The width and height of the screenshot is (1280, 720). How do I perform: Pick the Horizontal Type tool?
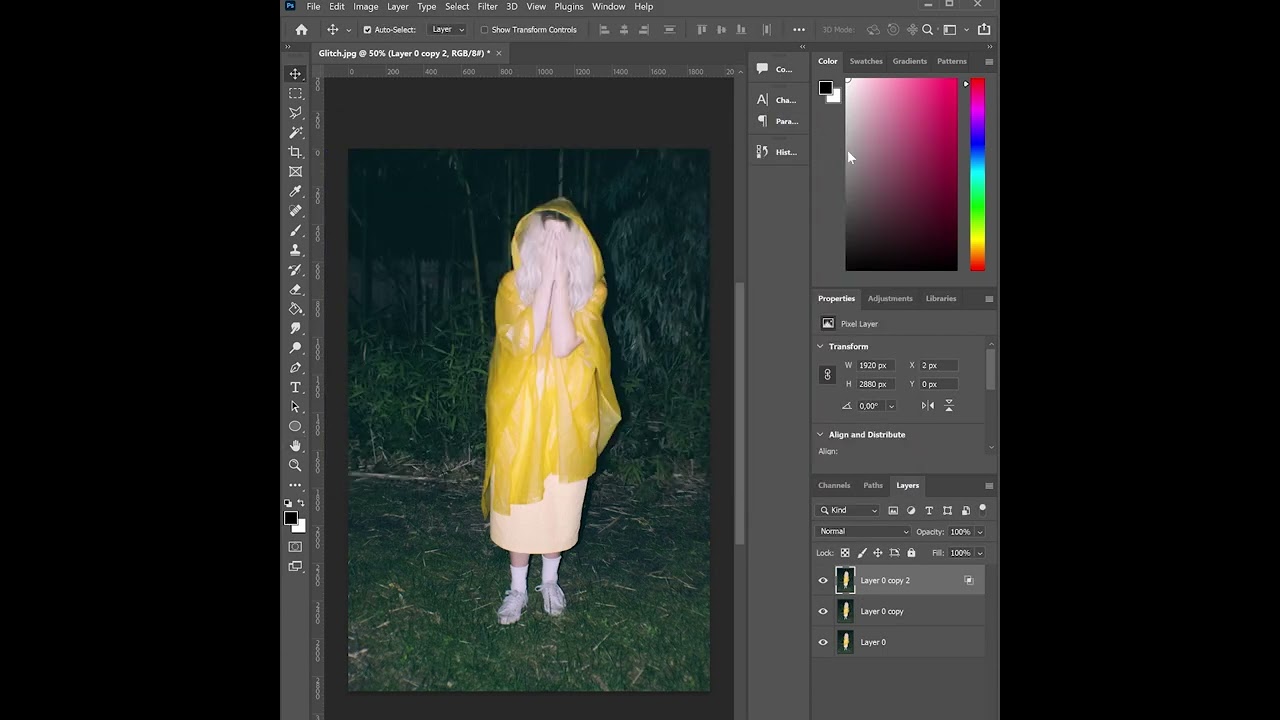295,387
